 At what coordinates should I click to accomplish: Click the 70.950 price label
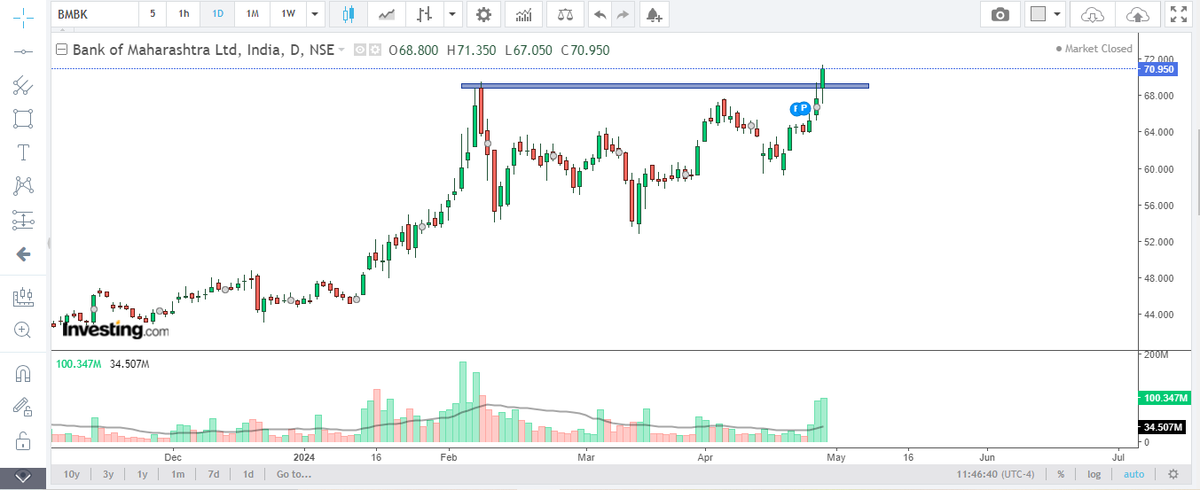pos(1156,69)
